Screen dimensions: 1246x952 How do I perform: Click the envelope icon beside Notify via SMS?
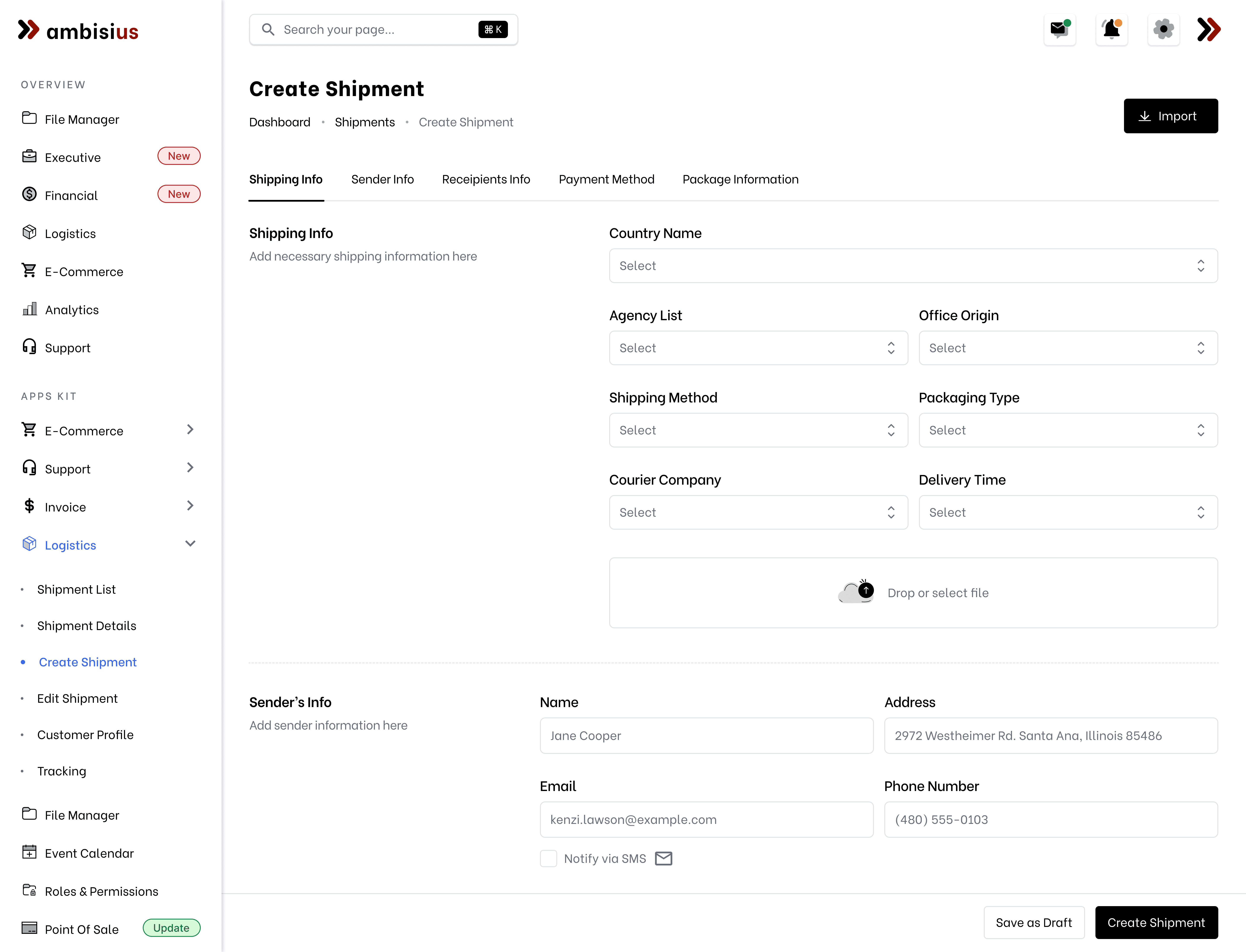pyautogui.click(x=663, y=859)
